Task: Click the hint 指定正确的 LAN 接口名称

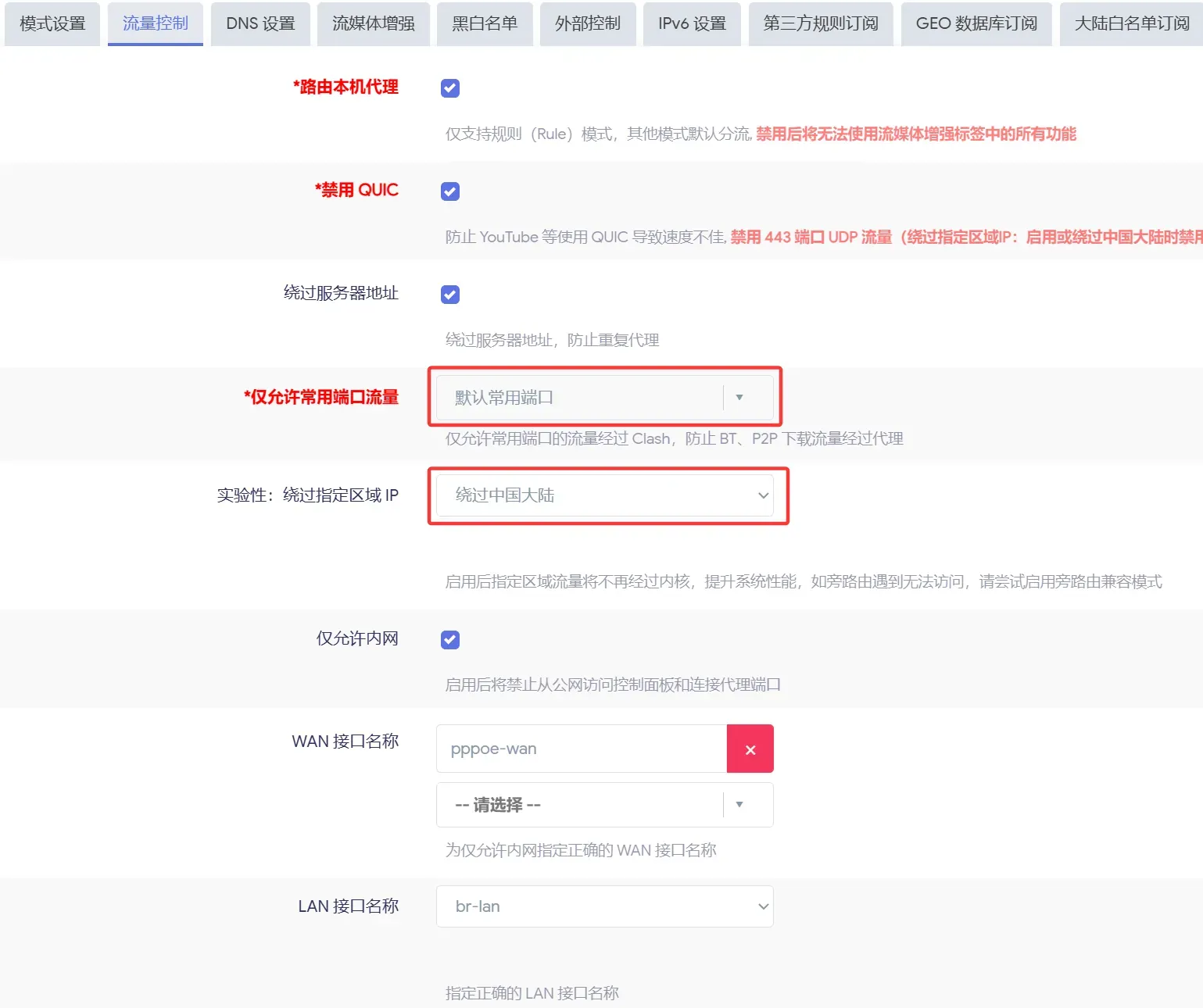Action: point(532,993)
